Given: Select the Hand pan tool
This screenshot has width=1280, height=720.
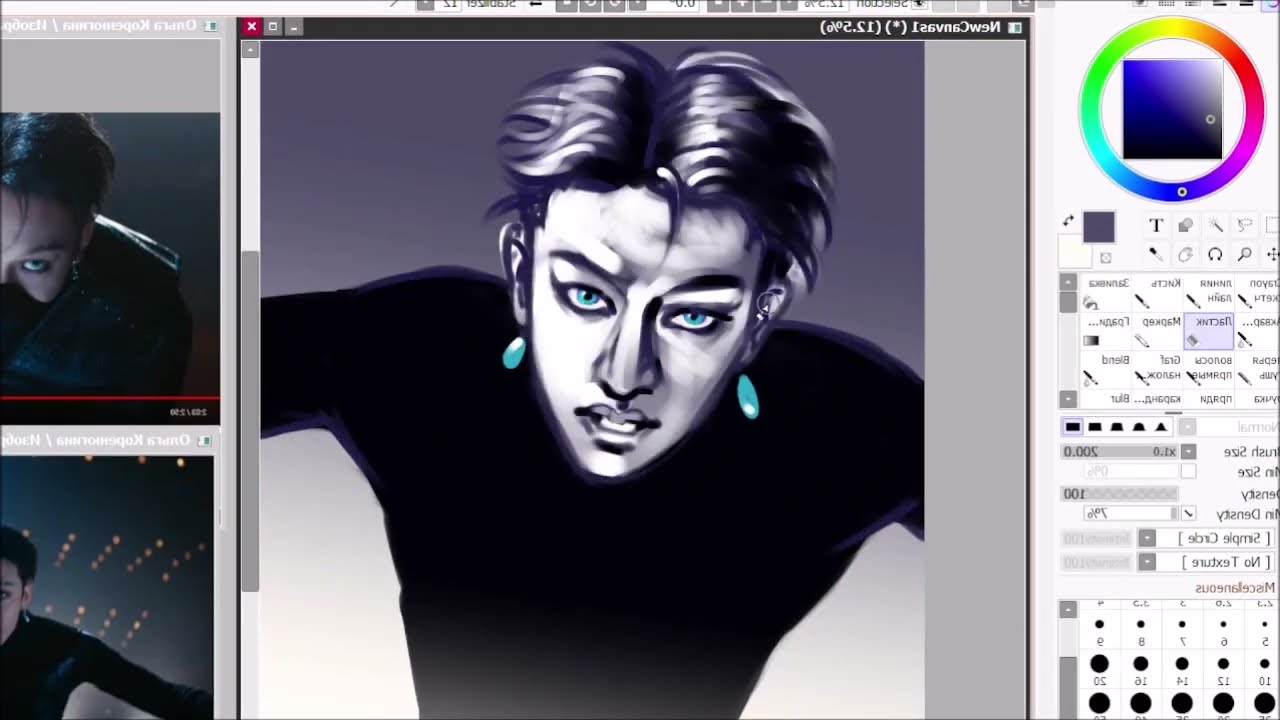Looking at the screenshot, I should tap(1186, 255).
